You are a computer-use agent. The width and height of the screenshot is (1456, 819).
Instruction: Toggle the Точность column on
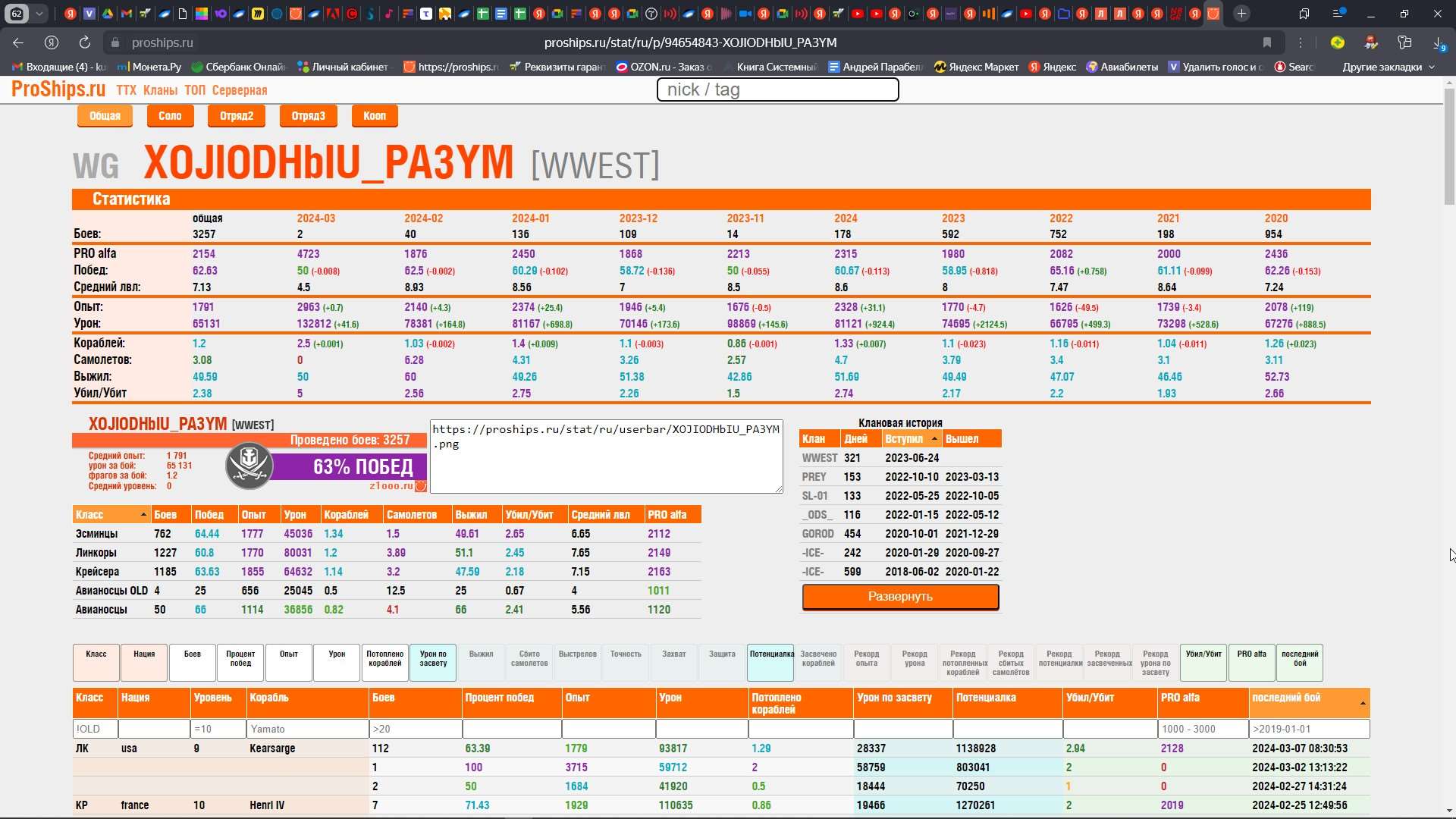pos(626,662)
